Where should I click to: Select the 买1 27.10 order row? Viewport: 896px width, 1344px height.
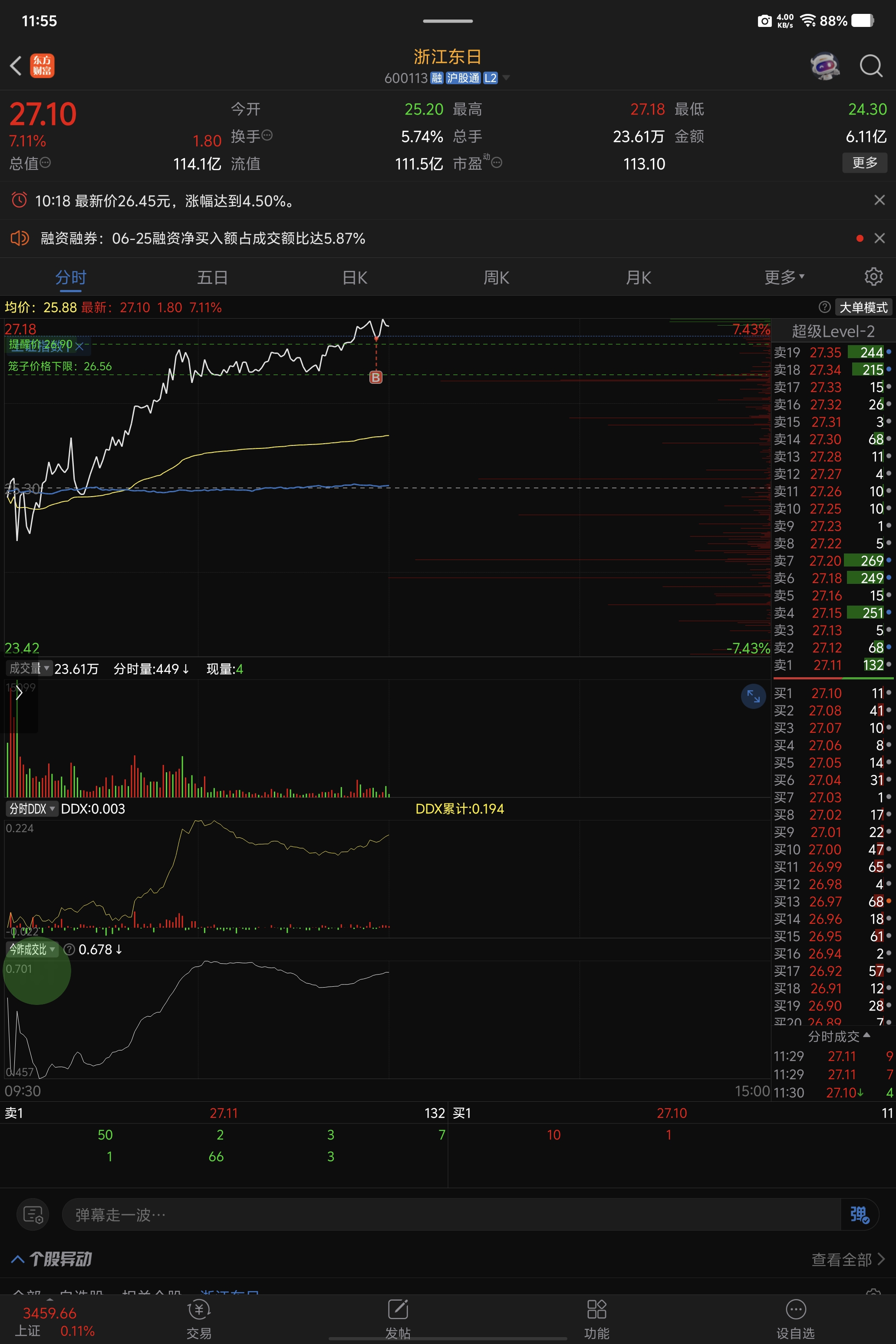(833, 693)
